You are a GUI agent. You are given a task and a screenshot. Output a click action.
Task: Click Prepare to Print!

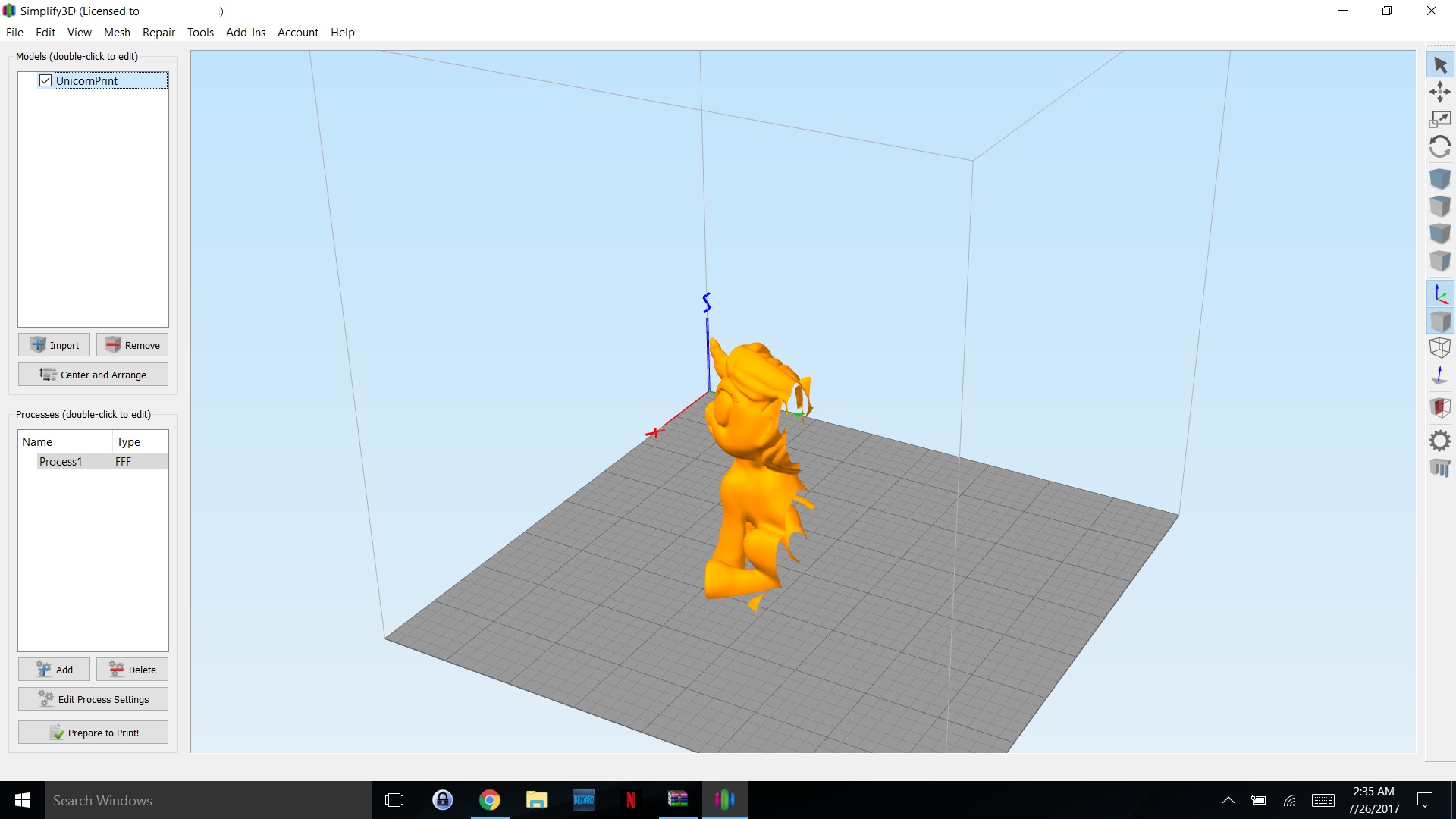point(93,733)
